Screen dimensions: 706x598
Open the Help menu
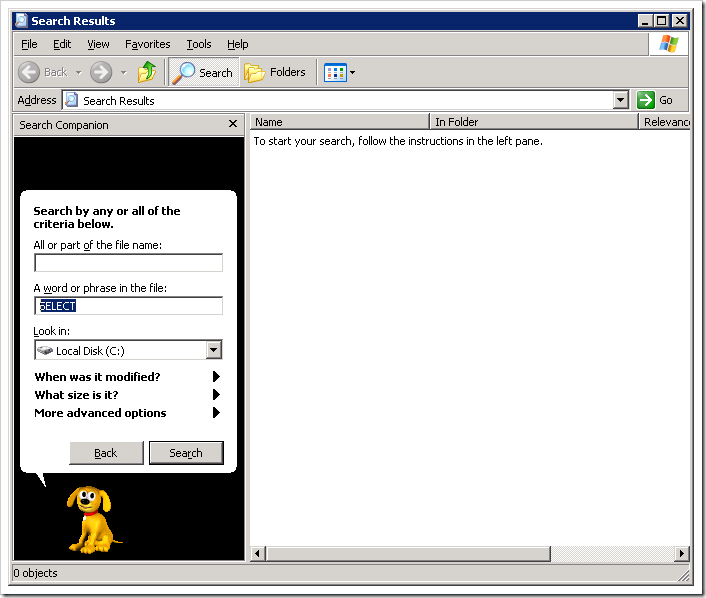[x=237, y=44]
